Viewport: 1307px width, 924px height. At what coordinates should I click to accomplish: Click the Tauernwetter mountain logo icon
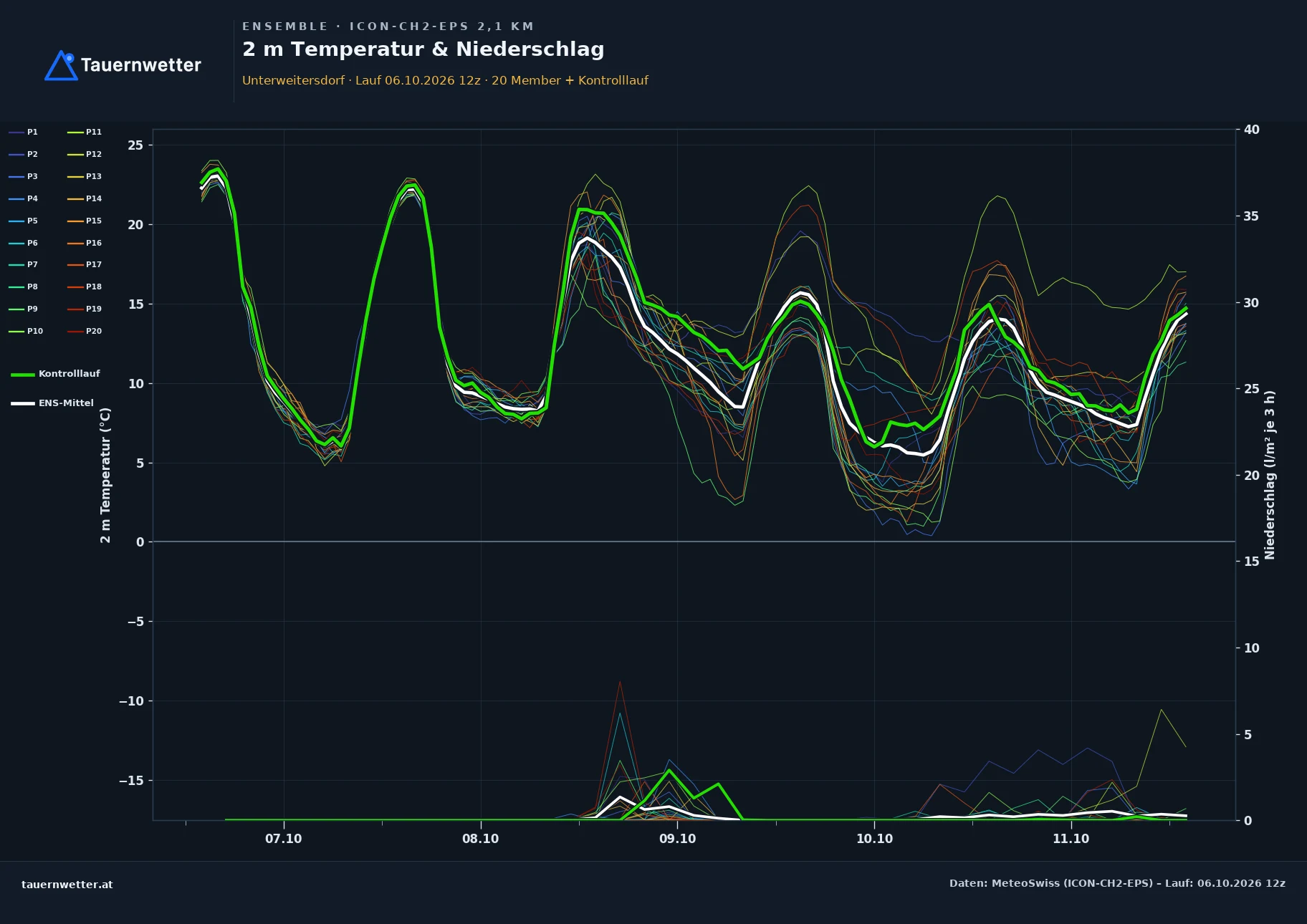click(62, 65)
